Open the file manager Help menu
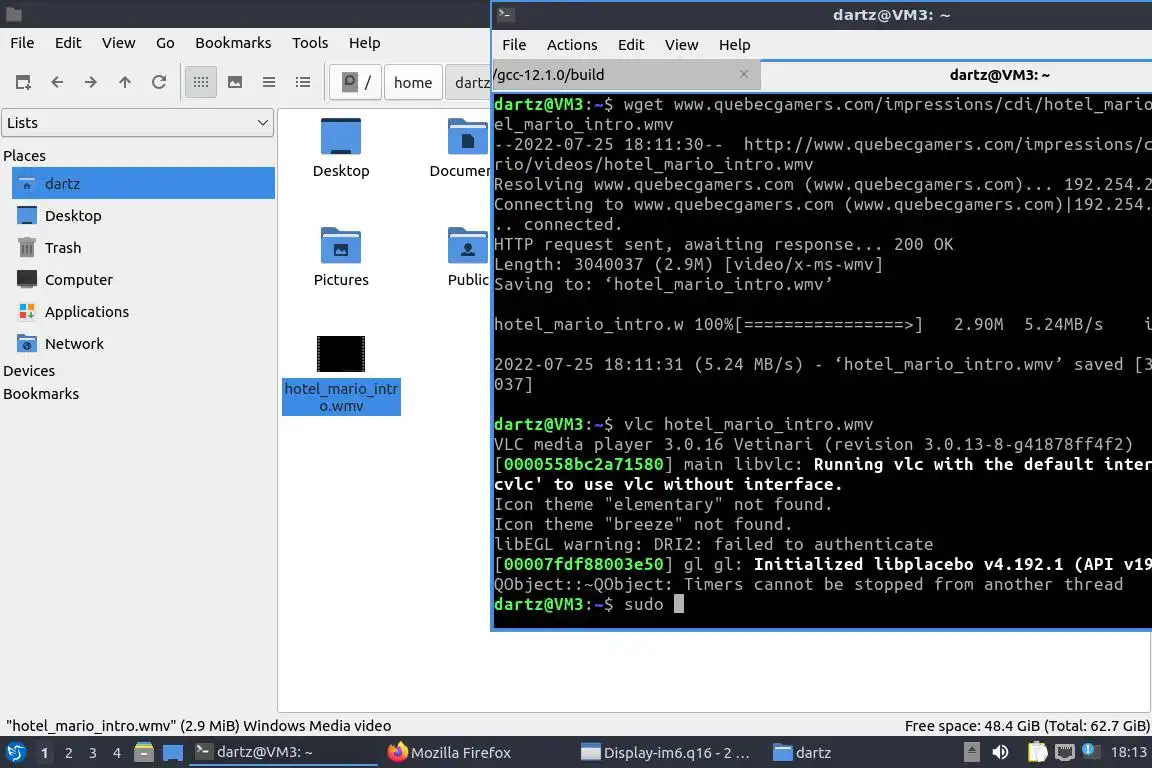Image resolution: width=1152 pixels, height=768 pixels. click(364, 43)
